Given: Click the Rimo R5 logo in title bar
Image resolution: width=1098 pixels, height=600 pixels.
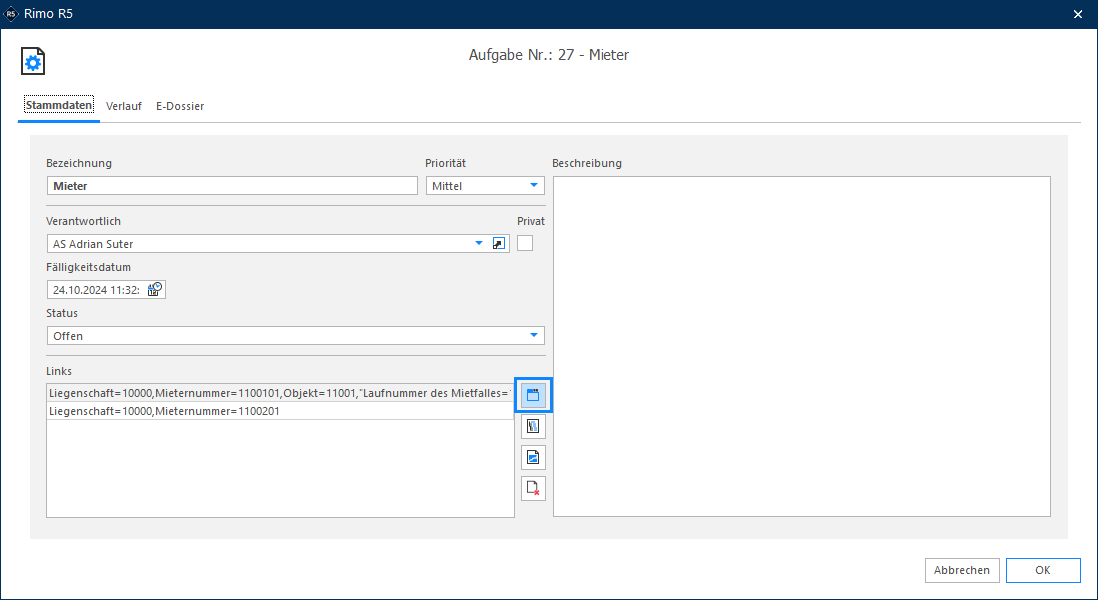Looking at the screenshot, I should coord(11,14).
